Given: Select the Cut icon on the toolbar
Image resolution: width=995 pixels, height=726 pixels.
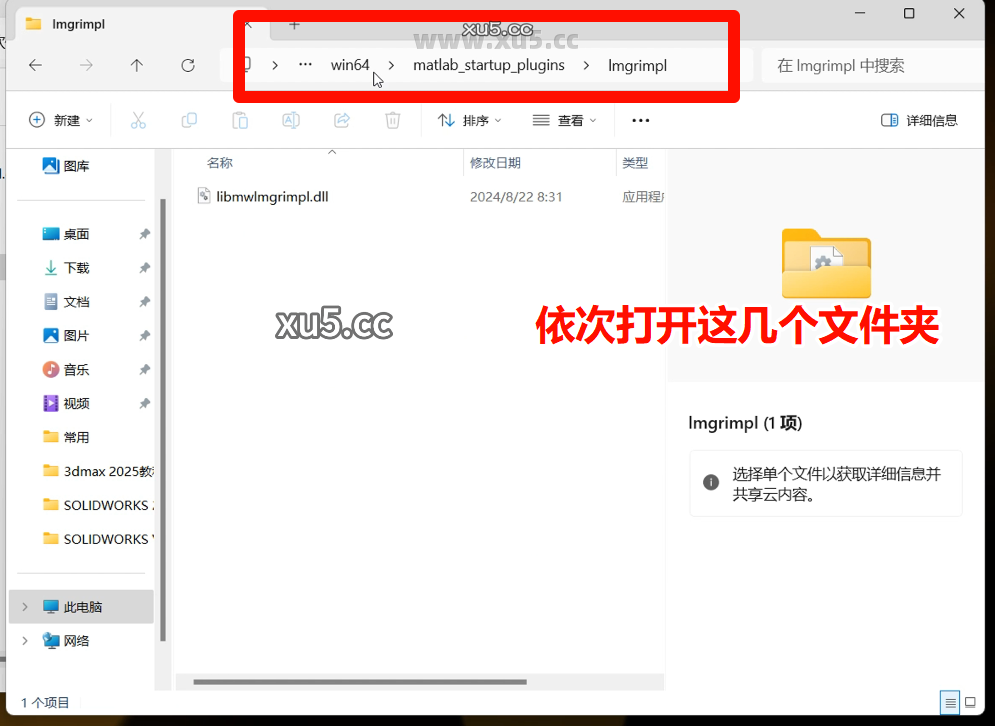Looking at the screenshot, I should click(x=138, y=120).
